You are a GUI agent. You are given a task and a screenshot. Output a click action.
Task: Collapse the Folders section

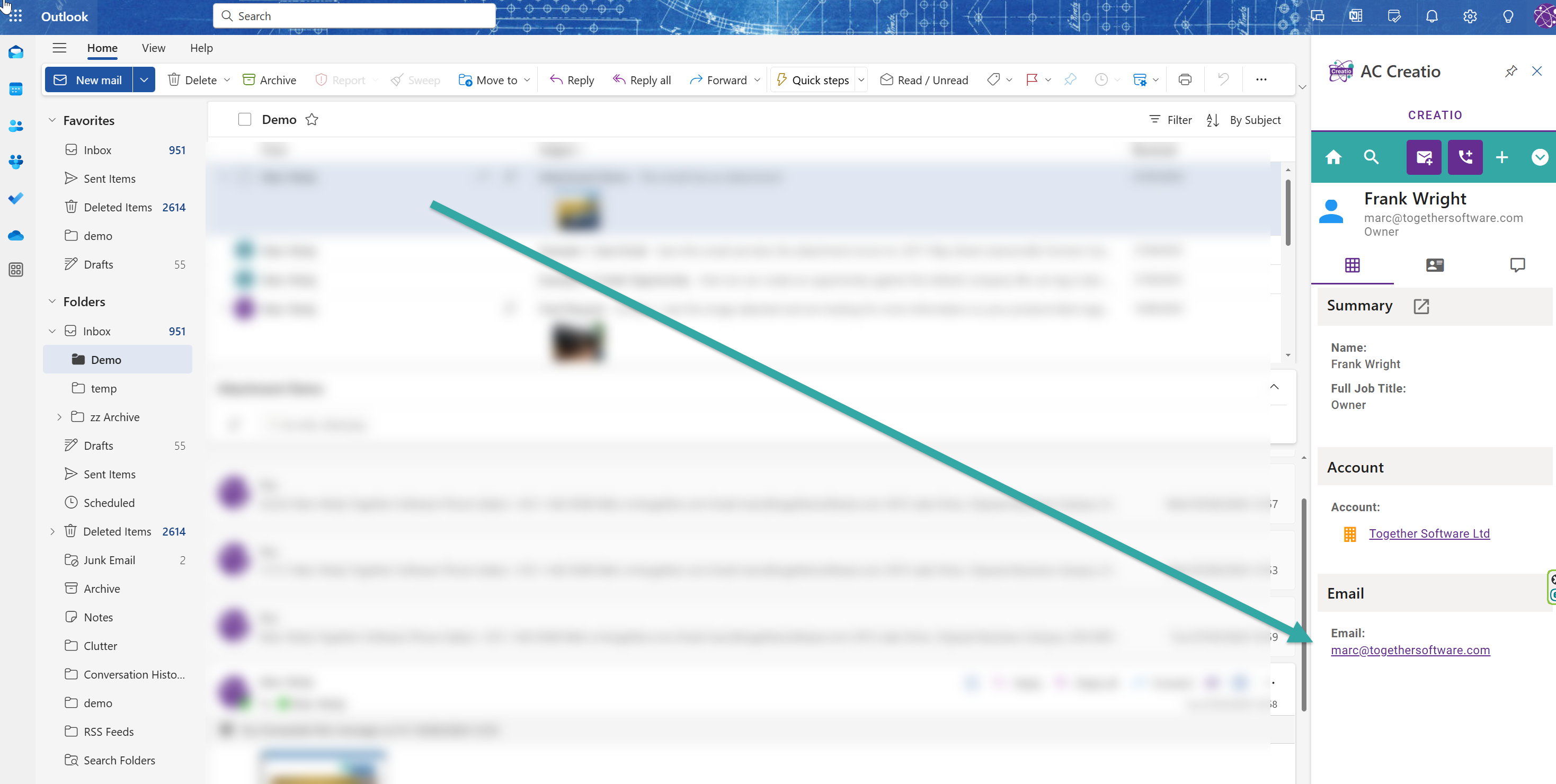pyautogui.click(x=52, y=301)
